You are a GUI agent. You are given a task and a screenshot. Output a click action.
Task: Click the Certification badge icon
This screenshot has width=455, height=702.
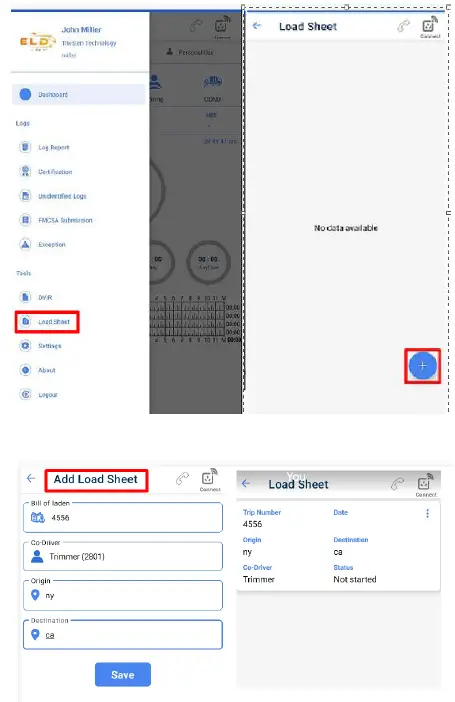tap(26, 171)
